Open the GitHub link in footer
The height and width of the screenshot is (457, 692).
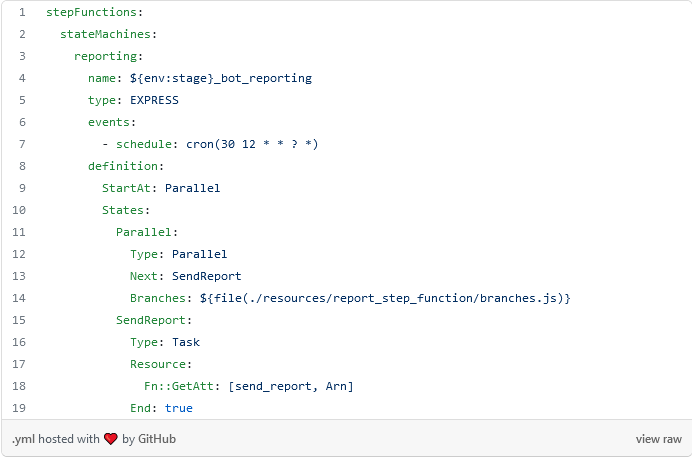coord(157,439)
